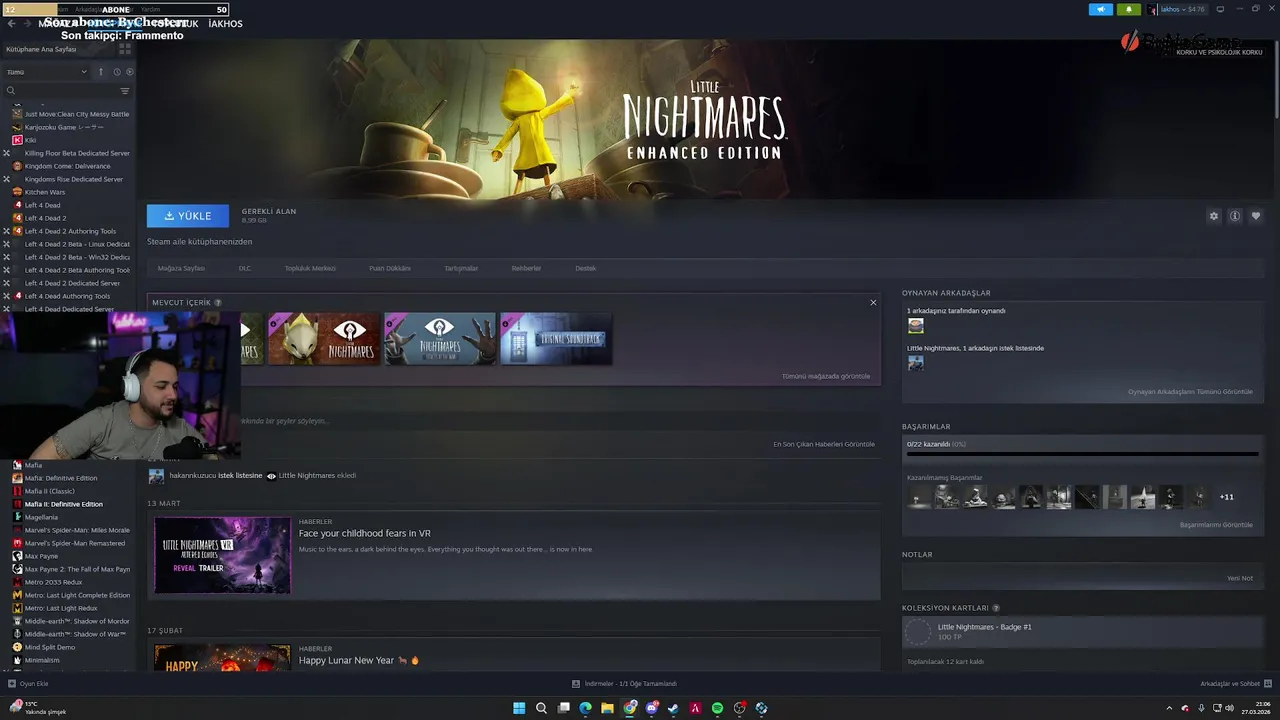
Task: Open the DLC tab
Action: pos(245,268)
